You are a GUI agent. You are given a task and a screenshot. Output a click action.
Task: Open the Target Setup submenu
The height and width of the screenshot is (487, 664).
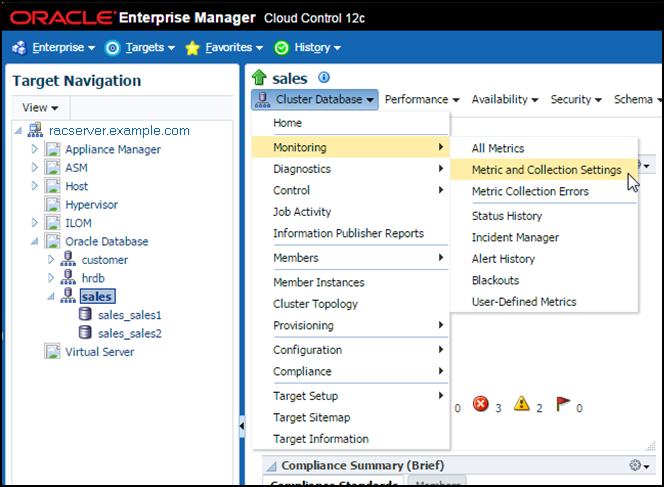tap(350, 396)
